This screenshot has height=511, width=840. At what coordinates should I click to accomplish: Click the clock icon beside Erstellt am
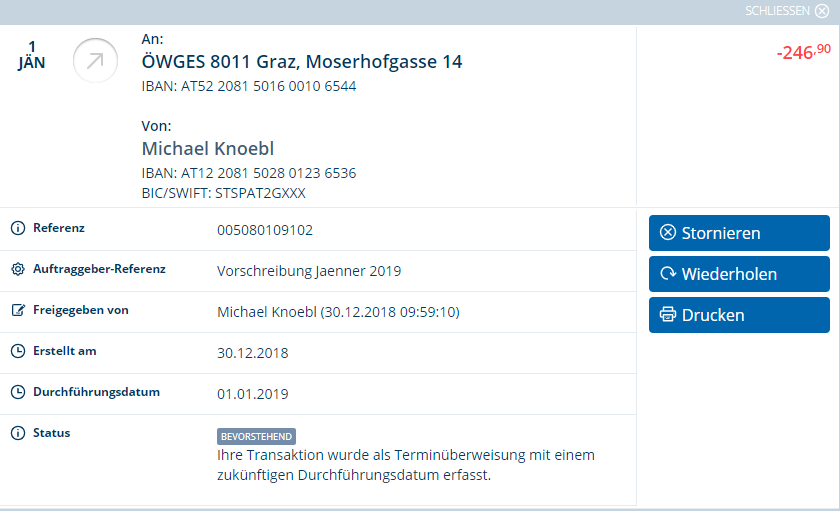pos(18,351)
